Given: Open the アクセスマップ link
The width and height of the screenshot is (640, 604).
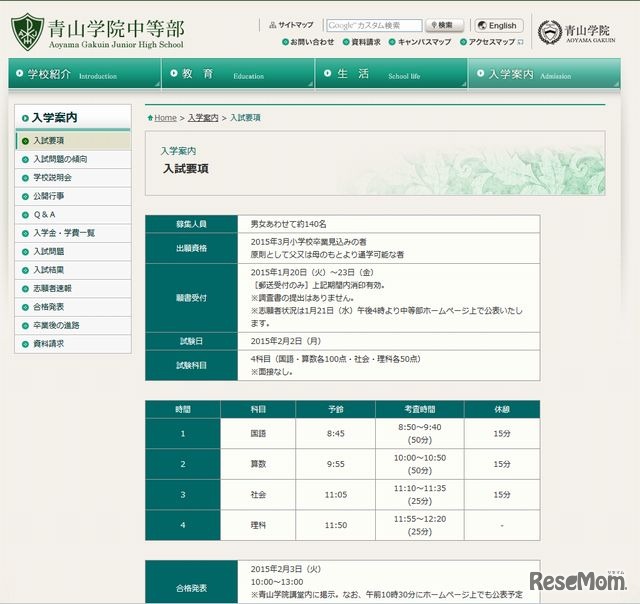Looking at the screenshot, I should click(491, 42).
